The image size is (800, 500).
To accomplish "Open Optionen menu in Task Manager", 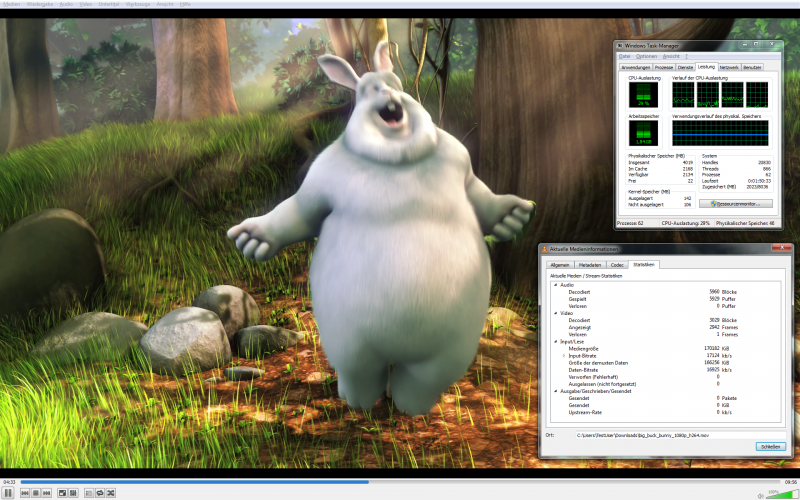I will [646, 56].
